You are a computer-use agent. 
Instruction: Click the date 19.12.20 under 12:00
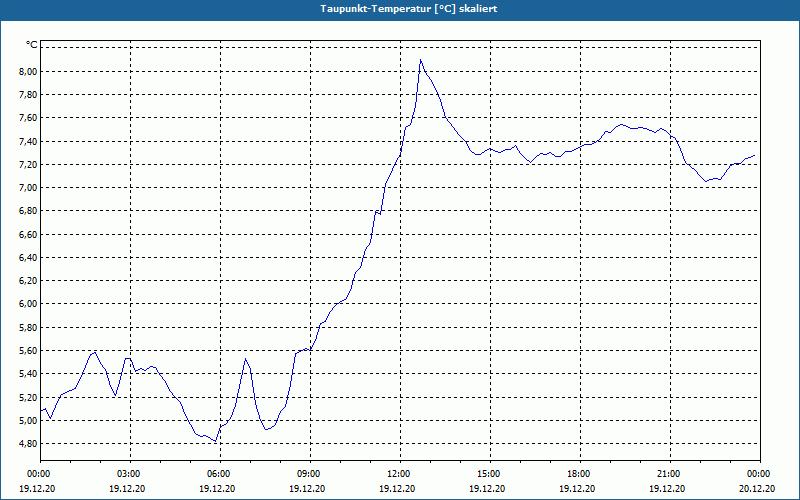397,488
